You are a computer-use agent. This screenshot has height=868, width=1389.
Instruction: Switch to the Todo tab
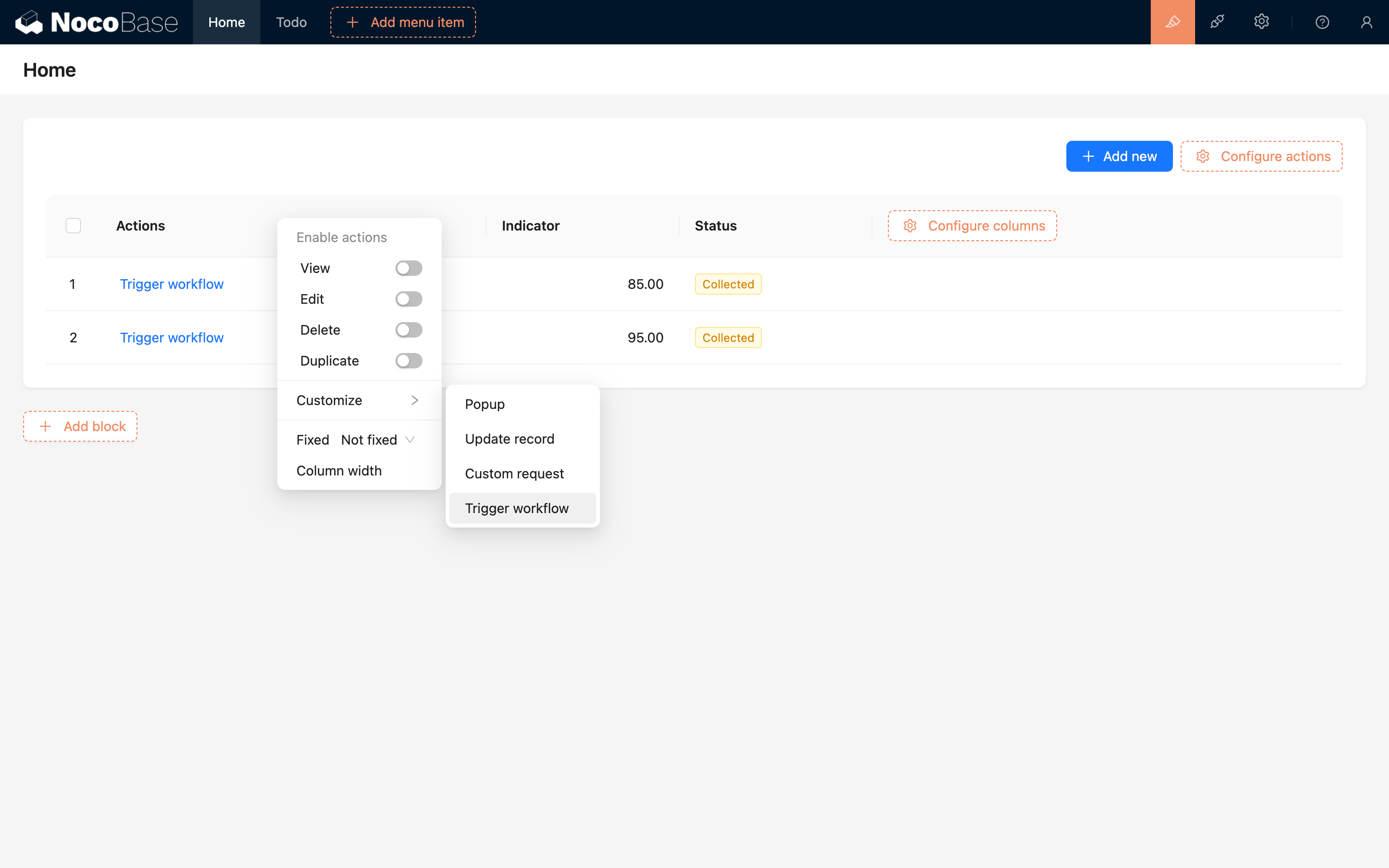[291, 22]
